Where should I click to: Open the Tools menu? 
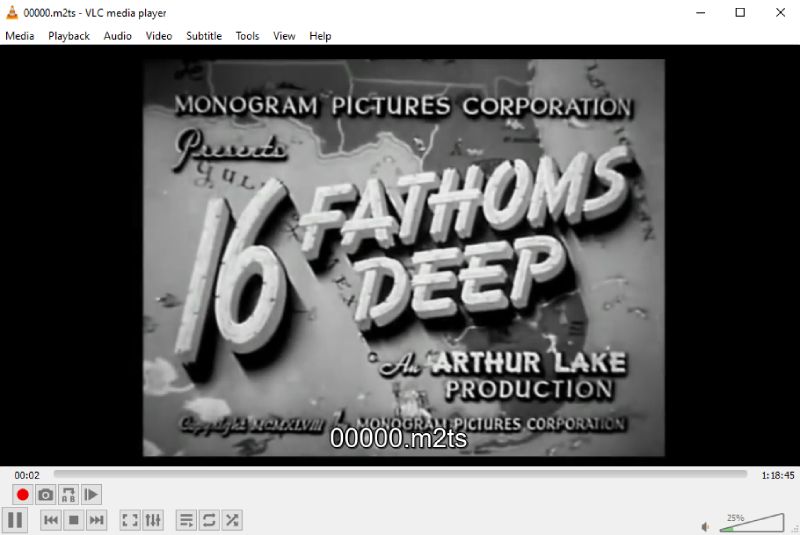click(247, 36)
